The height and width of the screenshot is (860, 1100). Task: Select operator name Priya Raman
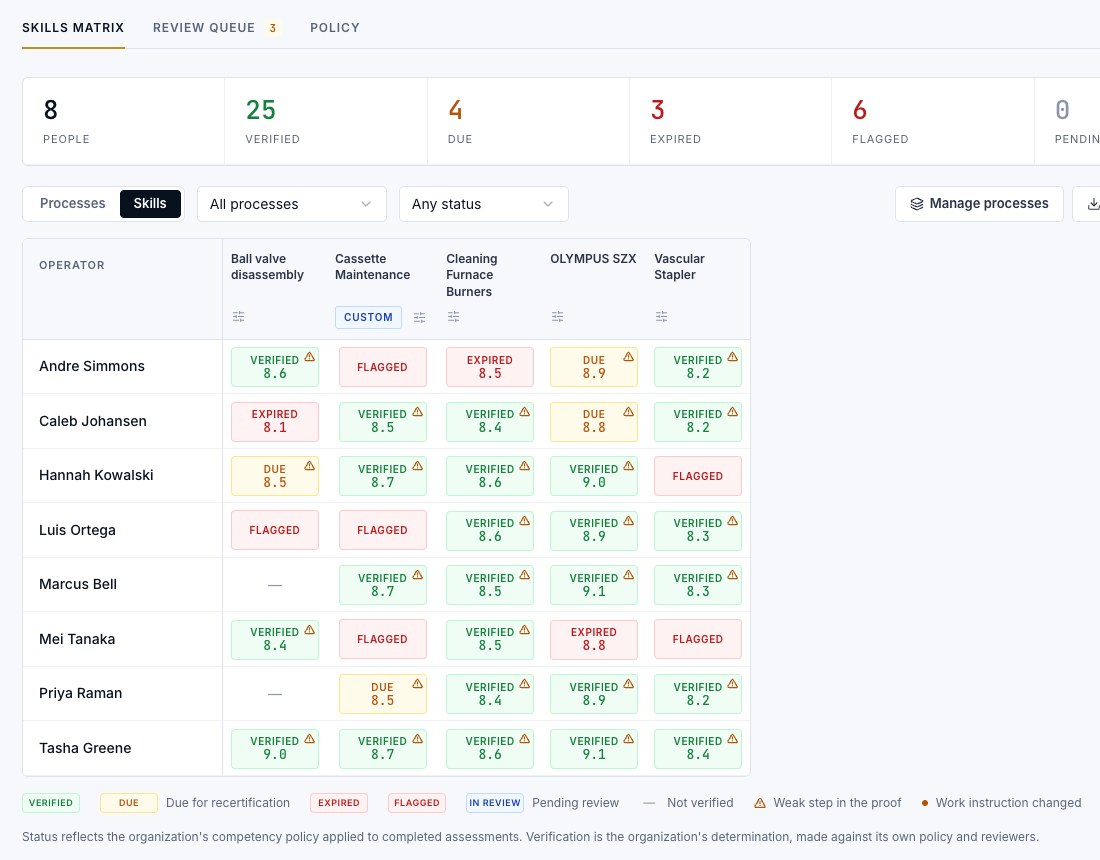click(x=81, y=693)
